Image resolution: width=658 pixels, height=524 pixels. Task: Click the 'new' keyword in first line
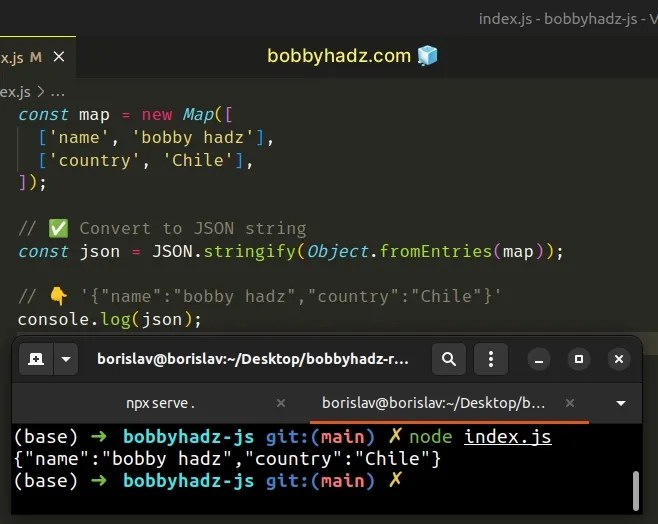point(157,114)
